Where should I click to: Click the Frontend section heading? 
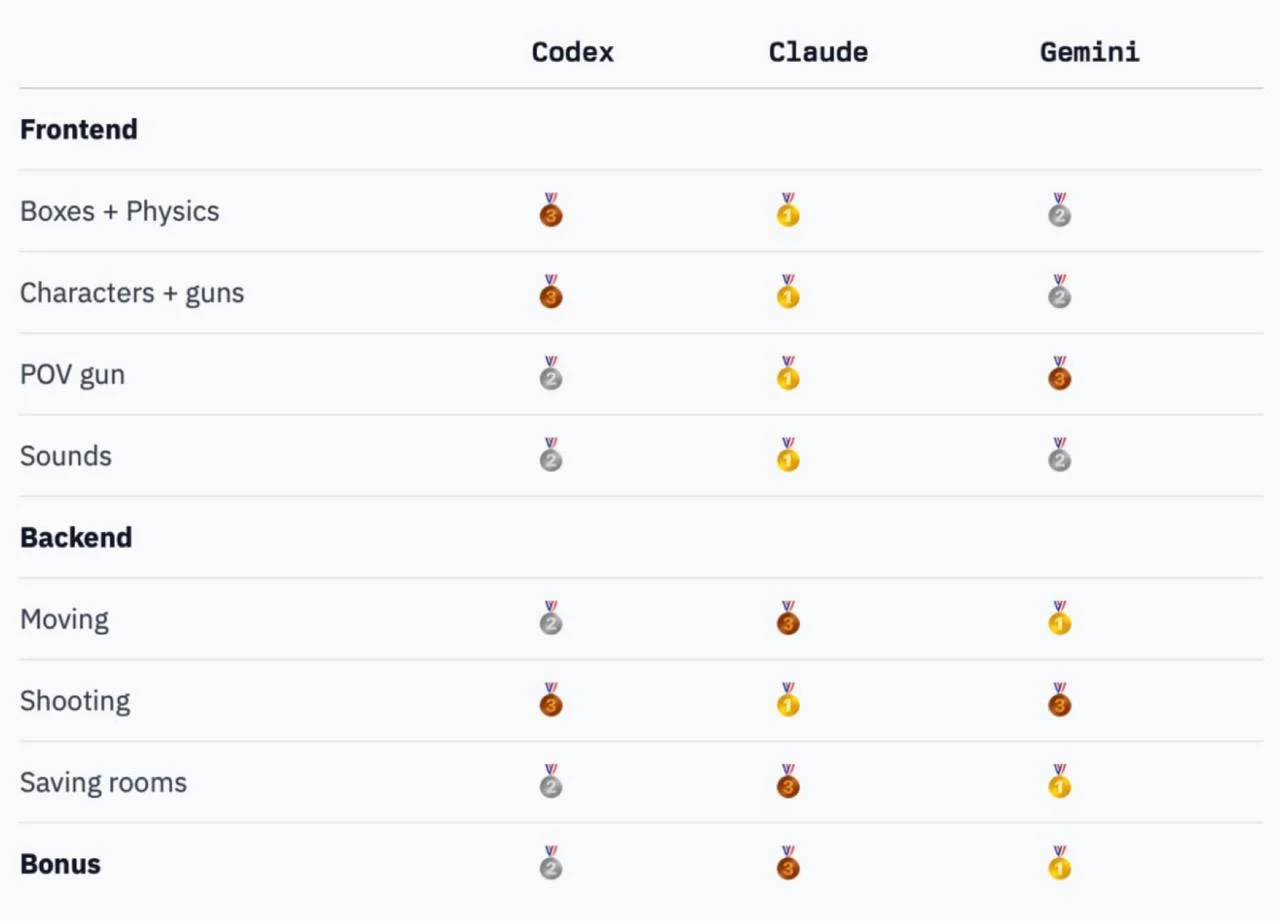click(x=79, y=130)
